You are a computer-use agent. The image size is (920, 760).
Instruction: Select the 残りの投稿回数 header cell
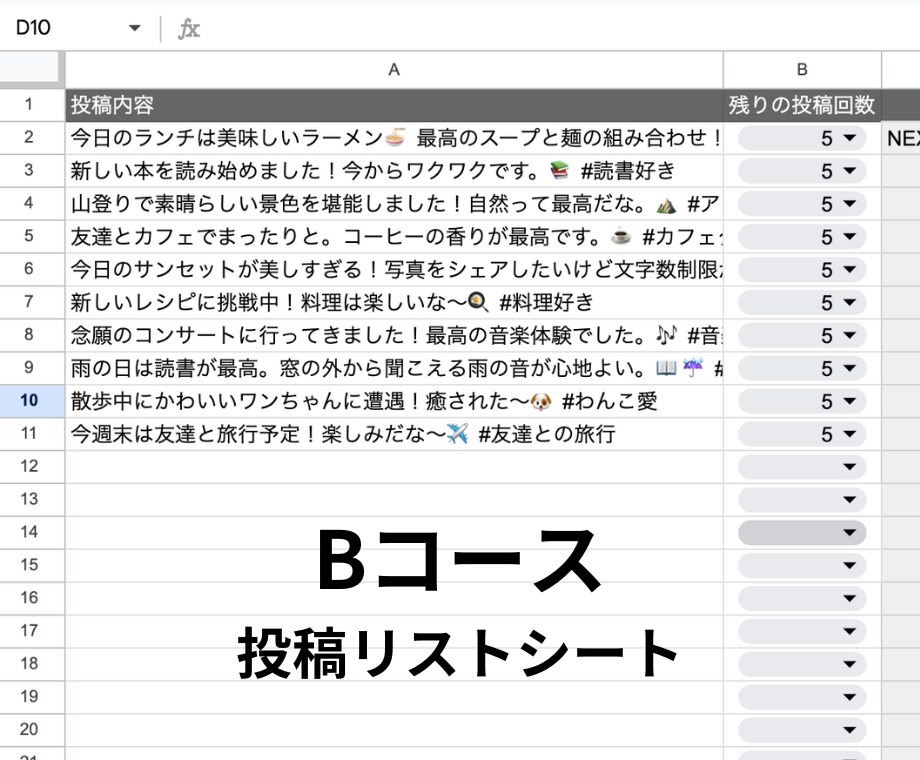tap(802, 105)
